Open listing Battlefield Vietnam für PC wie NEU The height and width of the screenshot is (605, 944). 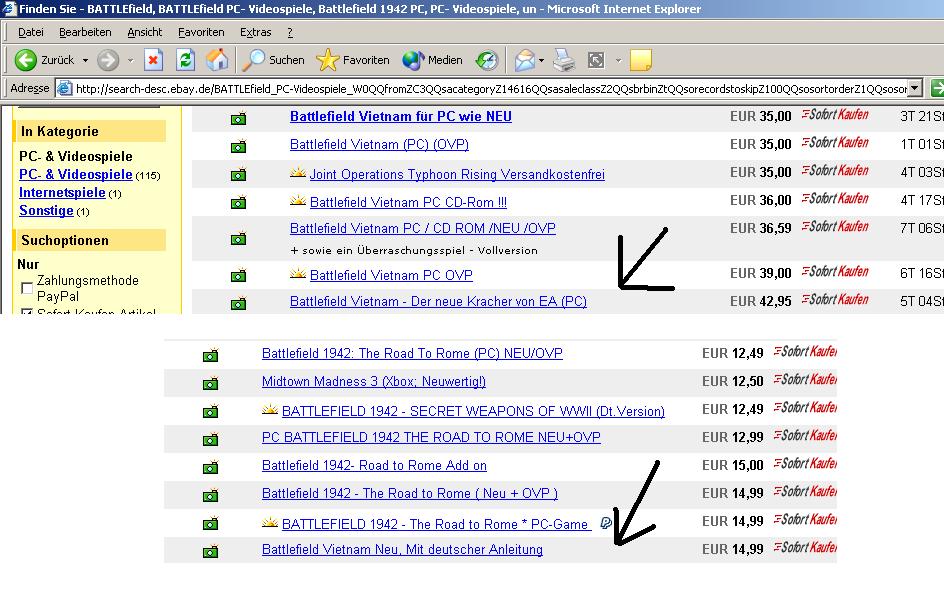pyautogui.click(x=400, y=116)
